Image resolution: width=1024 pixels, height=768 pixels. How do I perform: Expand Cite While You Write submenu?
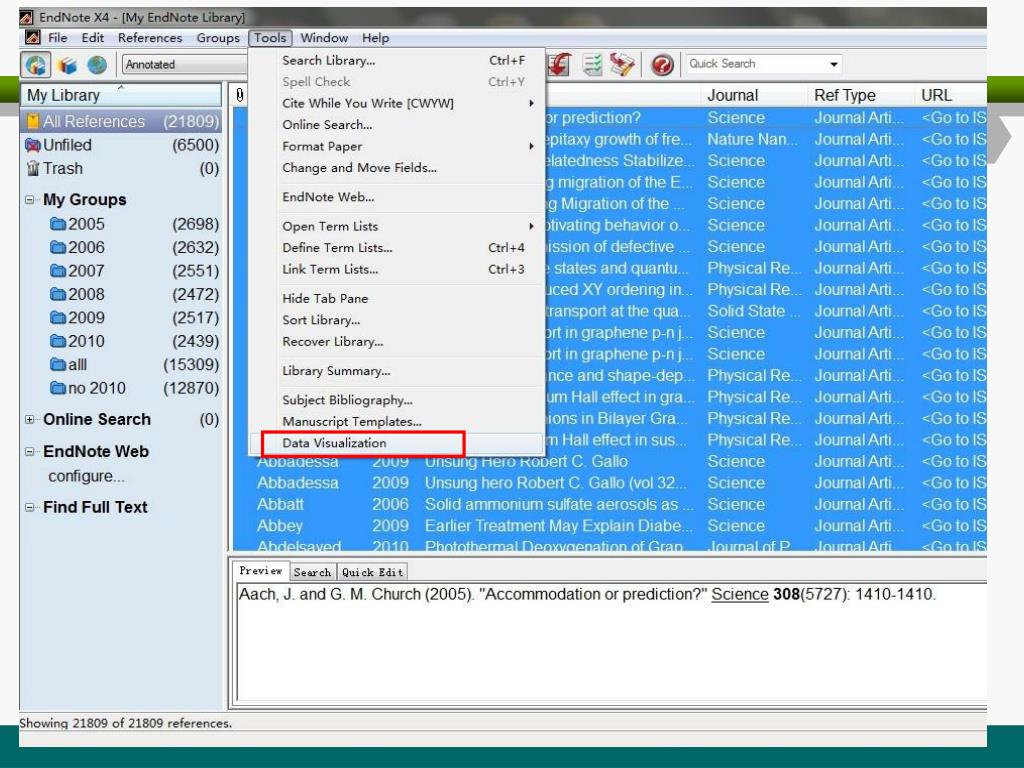pyautogui.click(x=532, y=103)
